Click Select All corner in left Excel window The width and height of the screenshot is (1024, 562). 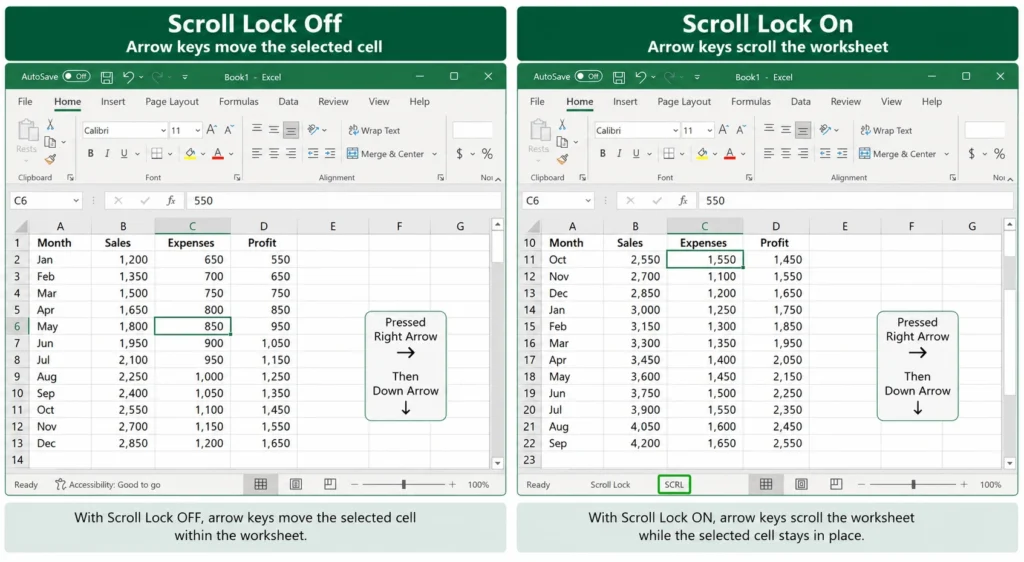click(x=20, y=226)
